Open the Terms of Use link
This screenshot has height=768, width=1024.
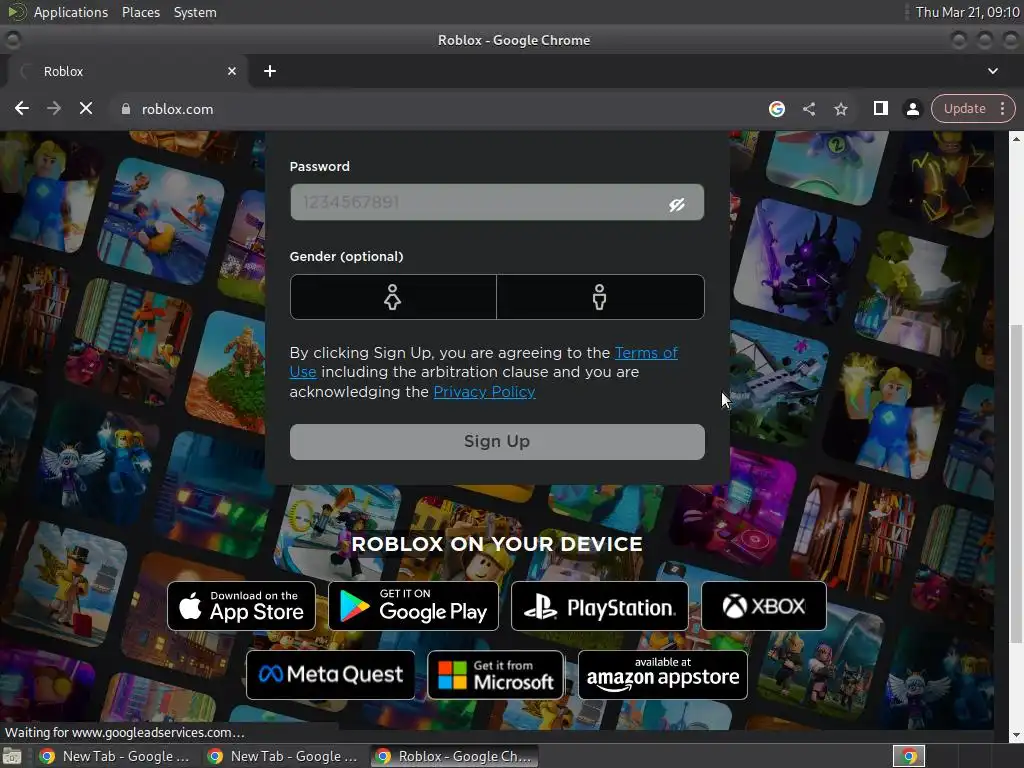pos(646,353)
